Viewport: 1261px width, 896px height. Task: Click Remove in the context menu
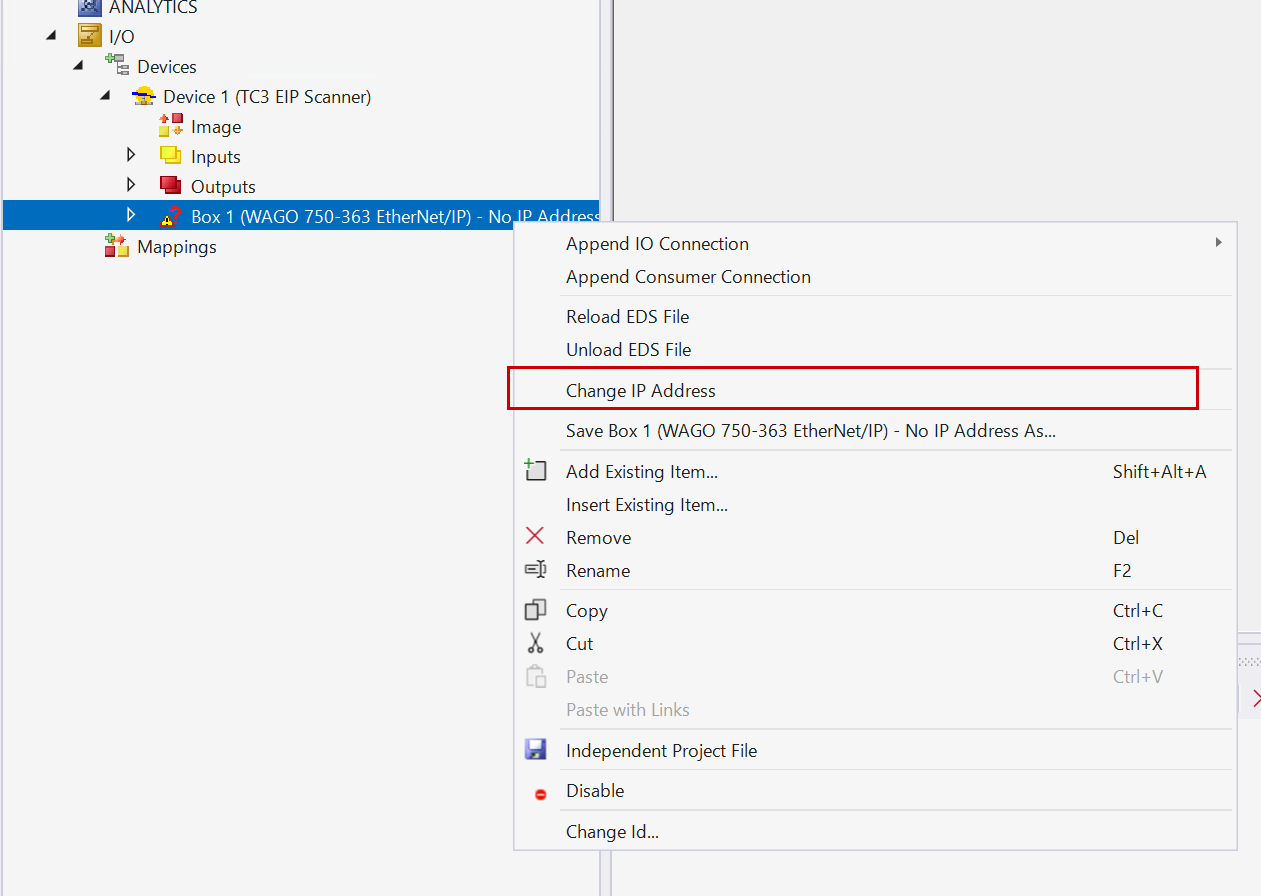click(x=598, y=538)
